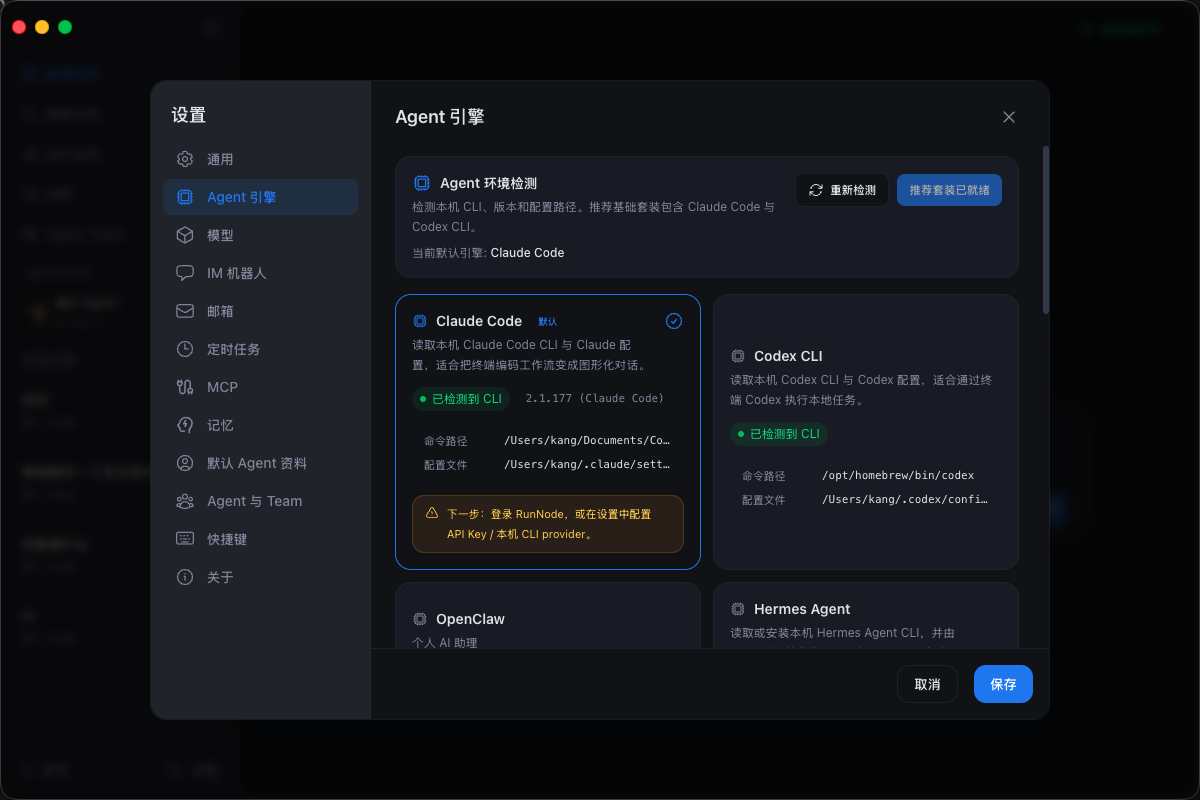The width and height of the screenshot is (1200, 800).
Task: Select the Hermes Agent engine card title
Action: pyautogui.click(x=802, y=609)
